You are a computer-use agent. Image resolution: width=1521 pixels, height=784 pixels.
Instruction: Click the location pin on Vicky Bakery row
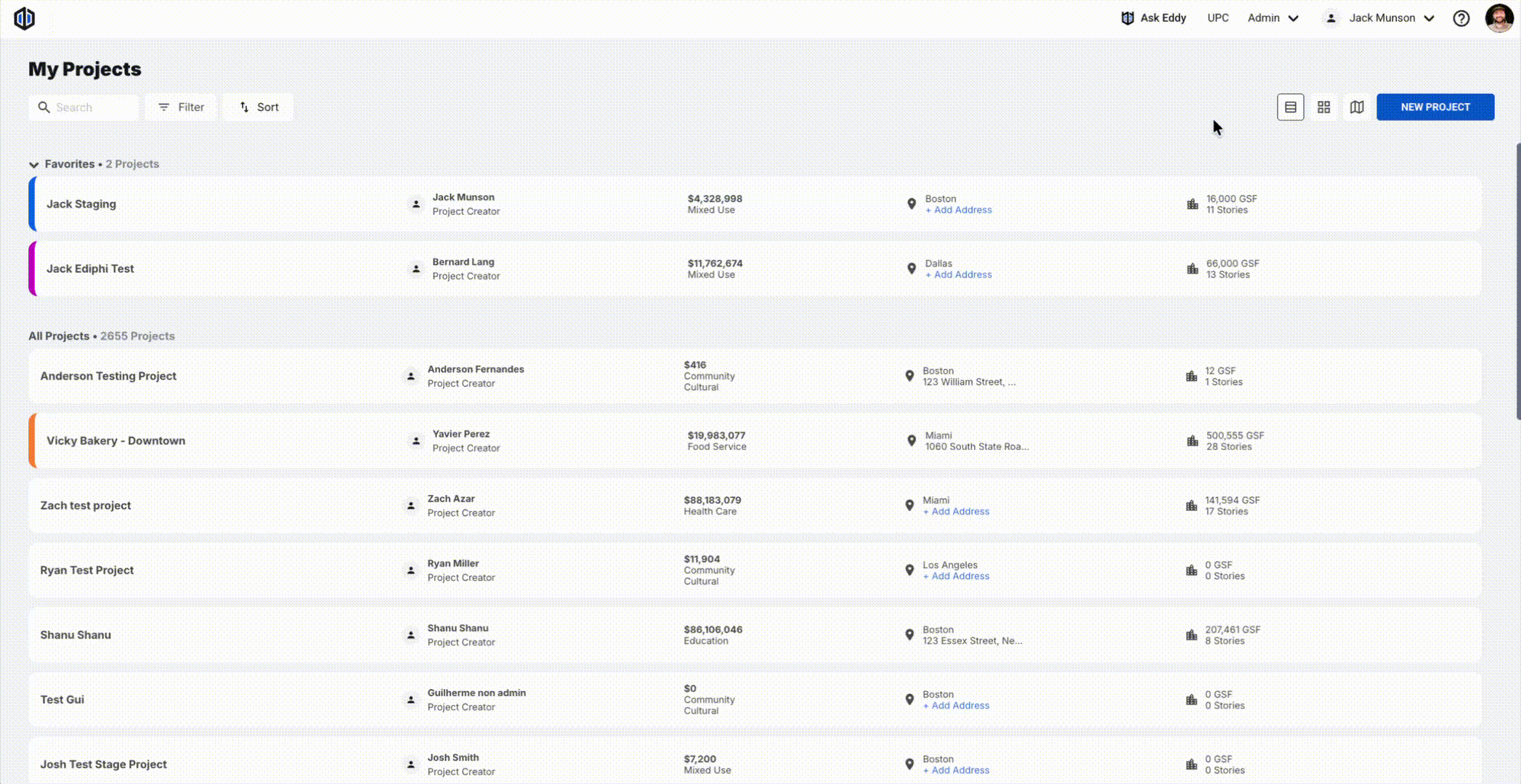[912, 441]
